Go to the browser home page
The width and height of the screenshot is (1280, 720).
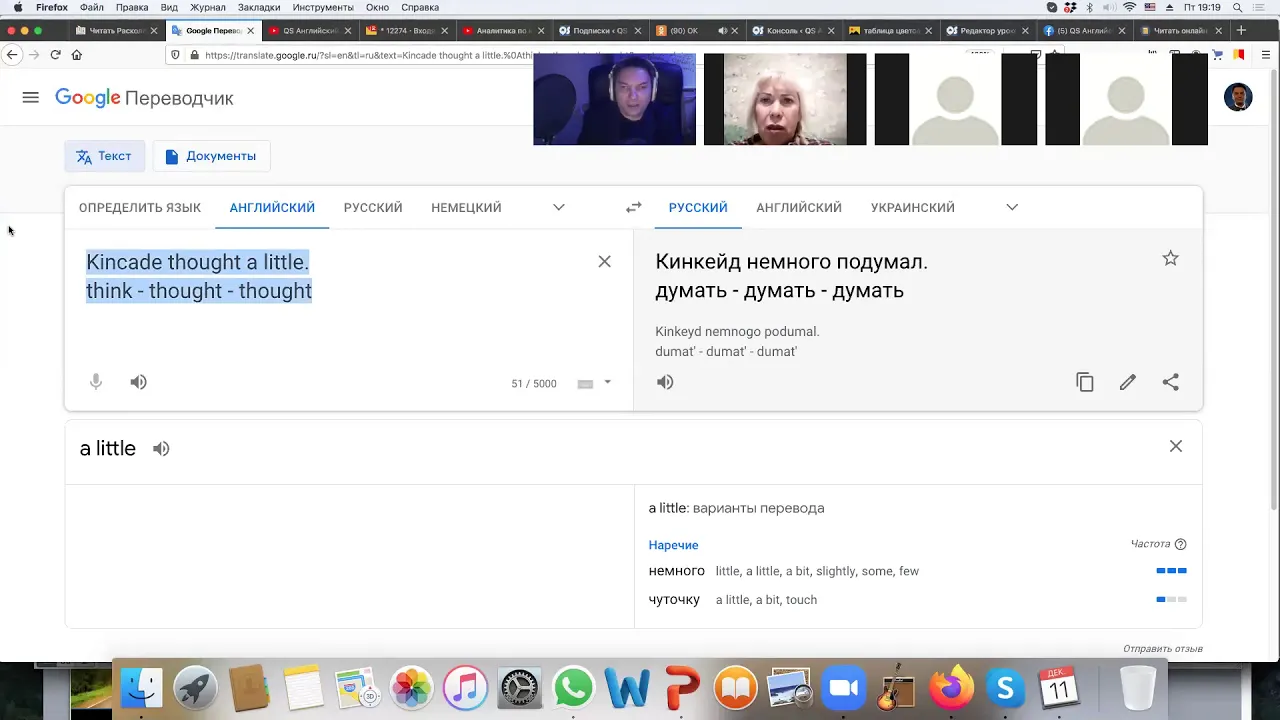pos(77,55)
